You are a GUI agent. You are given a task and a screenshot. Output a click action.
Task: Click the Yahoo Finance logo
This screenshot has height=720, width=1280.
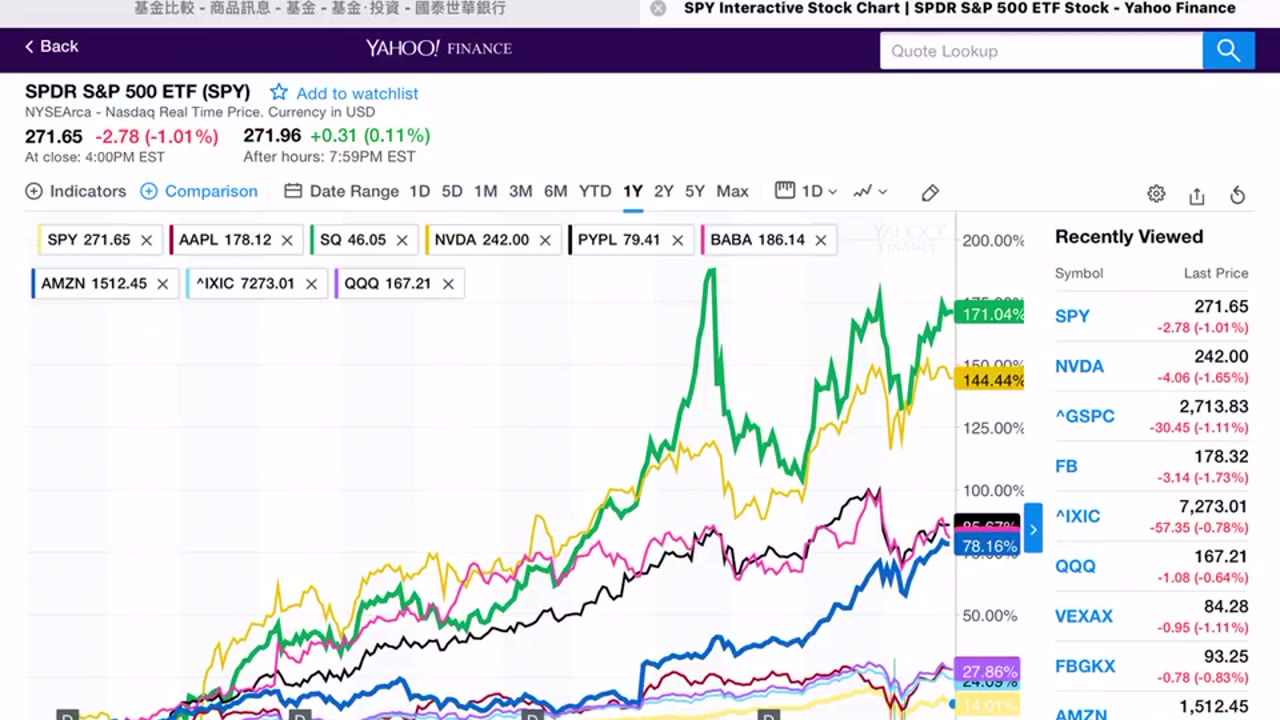coord(438,48)
